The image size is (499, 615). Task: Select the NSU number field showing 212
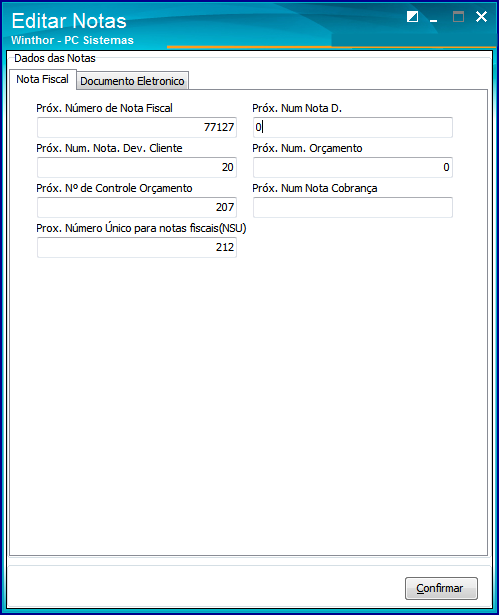pos(137,247)
